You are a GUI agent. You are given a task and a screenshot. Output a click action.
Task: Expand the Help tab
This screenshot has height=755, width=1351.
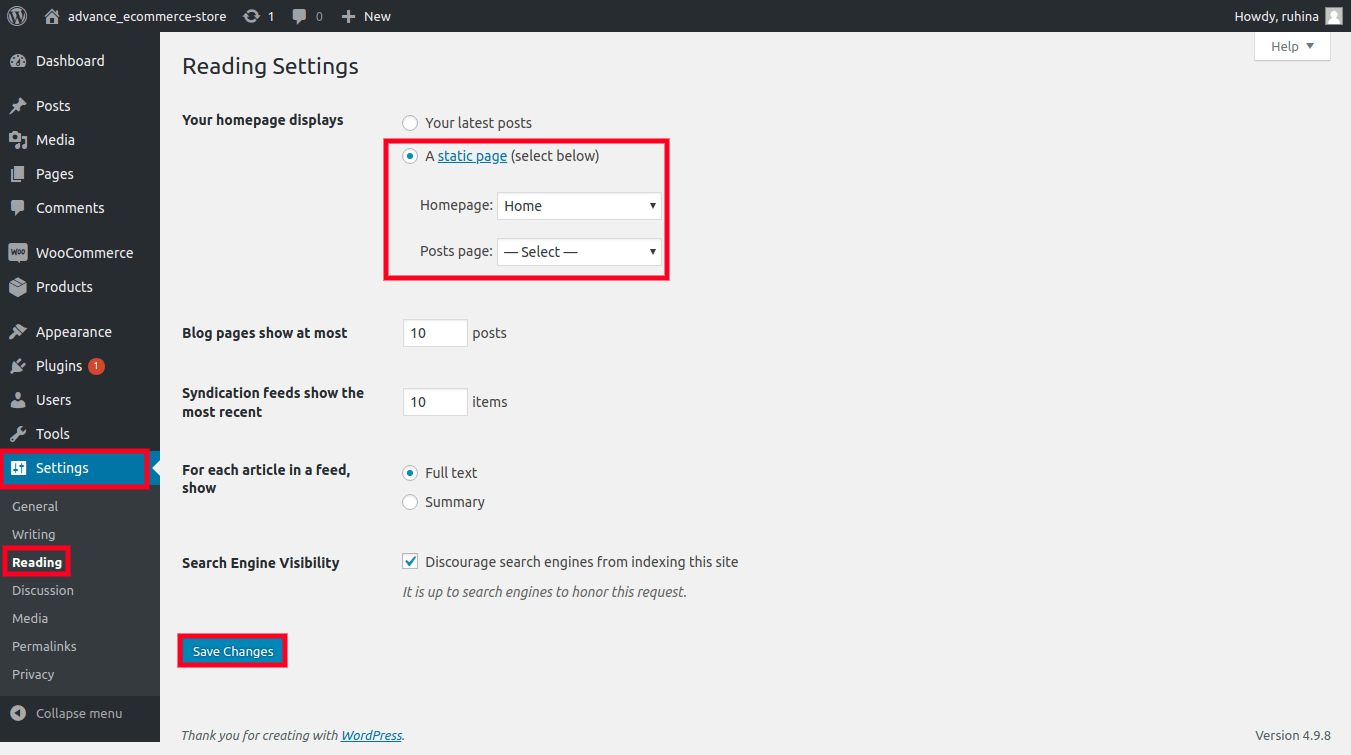click(x=1292, y=46)
